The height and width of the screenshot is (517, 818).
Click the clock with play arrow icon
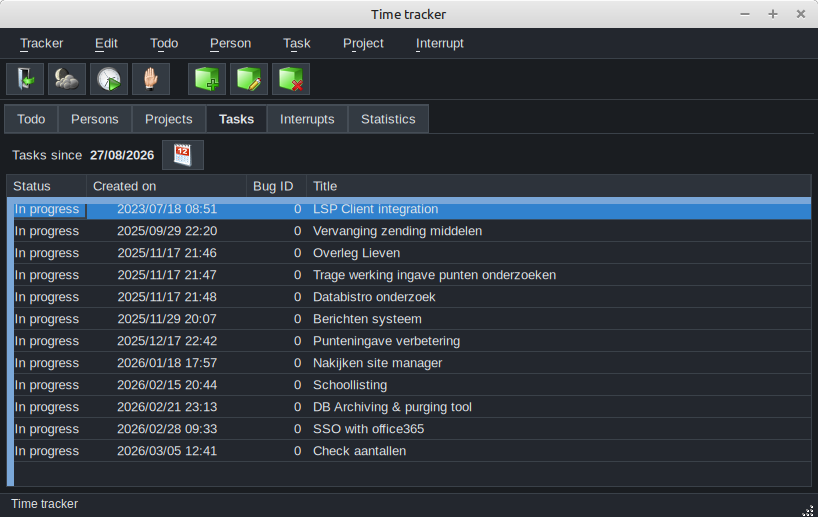tap(109, 79)
